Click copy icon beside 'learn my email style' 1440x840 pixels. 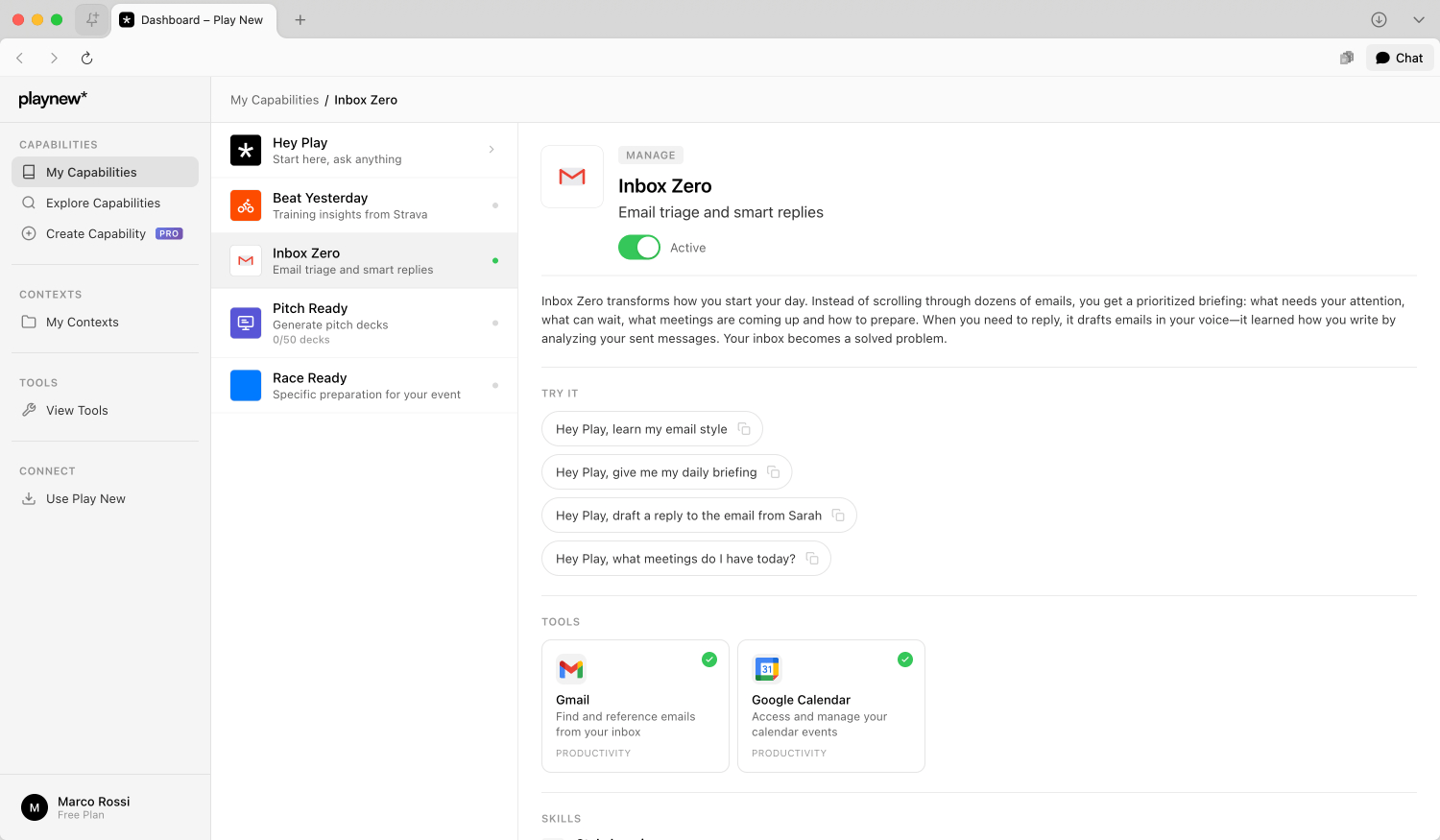[x=744, y=429]
